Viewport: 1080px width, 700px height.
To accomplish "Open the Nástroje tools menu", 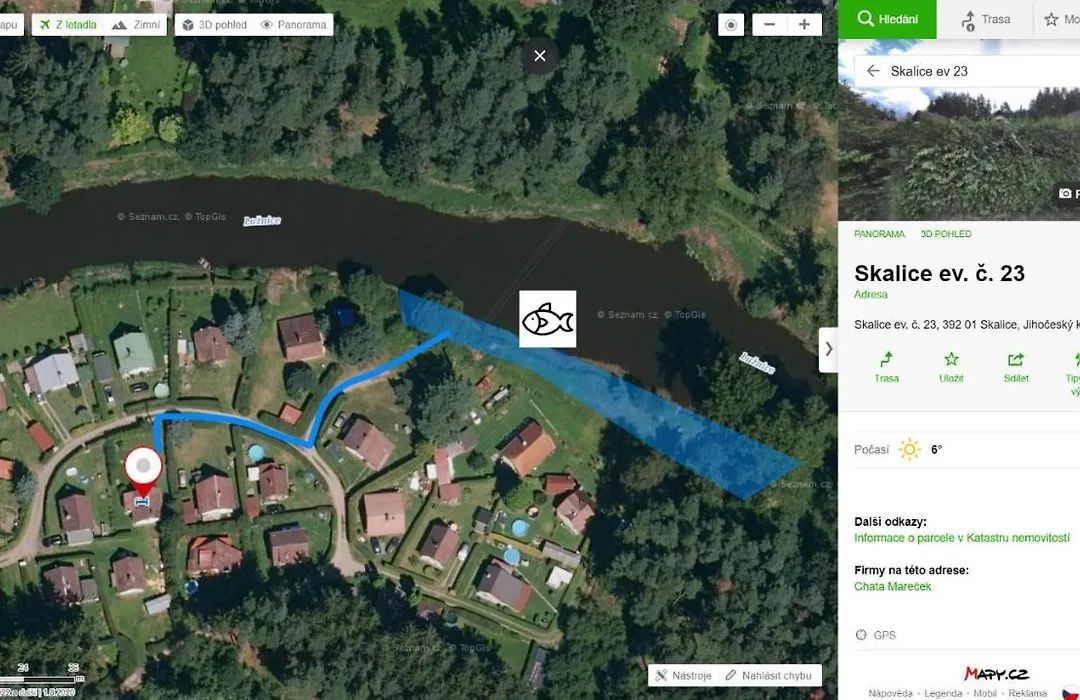I will [x=684, y=675].
